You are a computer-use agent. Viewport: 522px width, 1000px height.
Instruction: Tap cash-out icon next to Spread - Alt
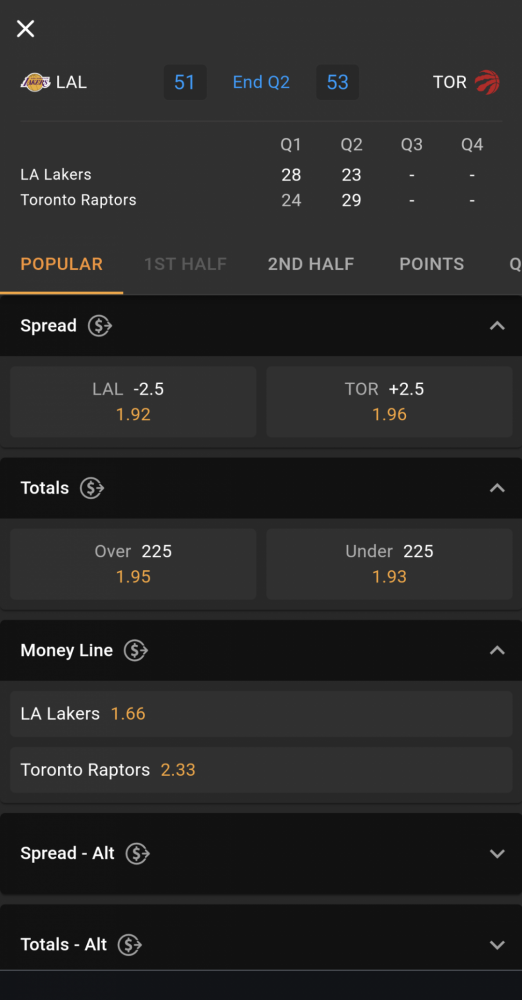pos(137,853)
